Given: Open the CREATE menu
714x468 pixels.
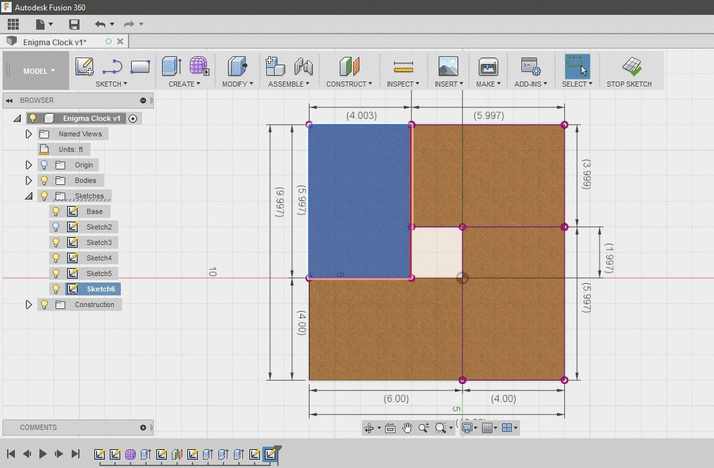Looking at the screenshot, I should point(184,84).
